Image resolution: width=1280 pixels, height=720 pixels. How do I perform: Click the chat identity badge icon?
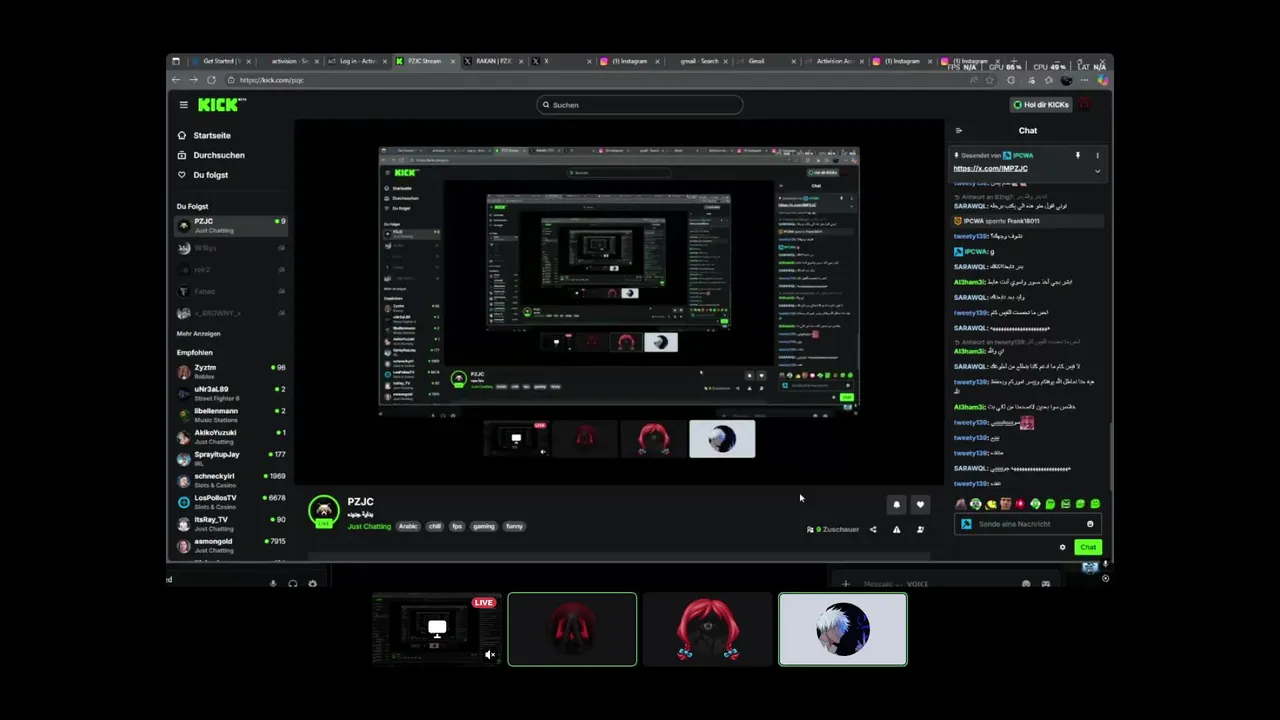(x=966, y=524)
